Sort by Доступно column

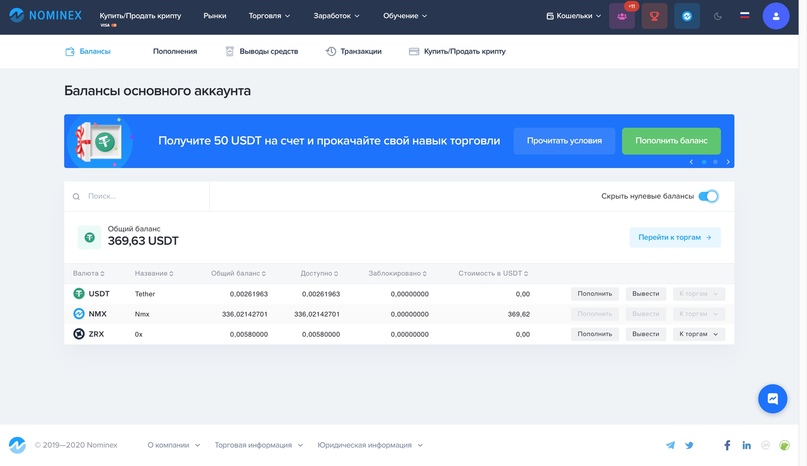tap(319, 273)
